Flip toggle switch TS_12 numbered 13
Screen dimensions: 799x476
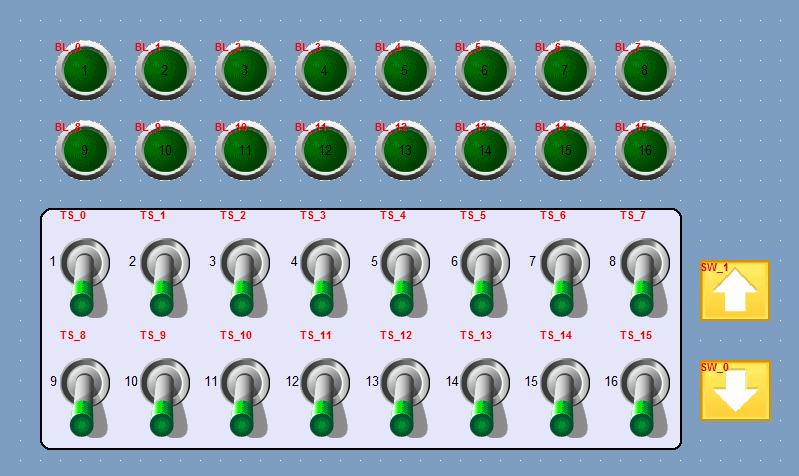[404, 398]
